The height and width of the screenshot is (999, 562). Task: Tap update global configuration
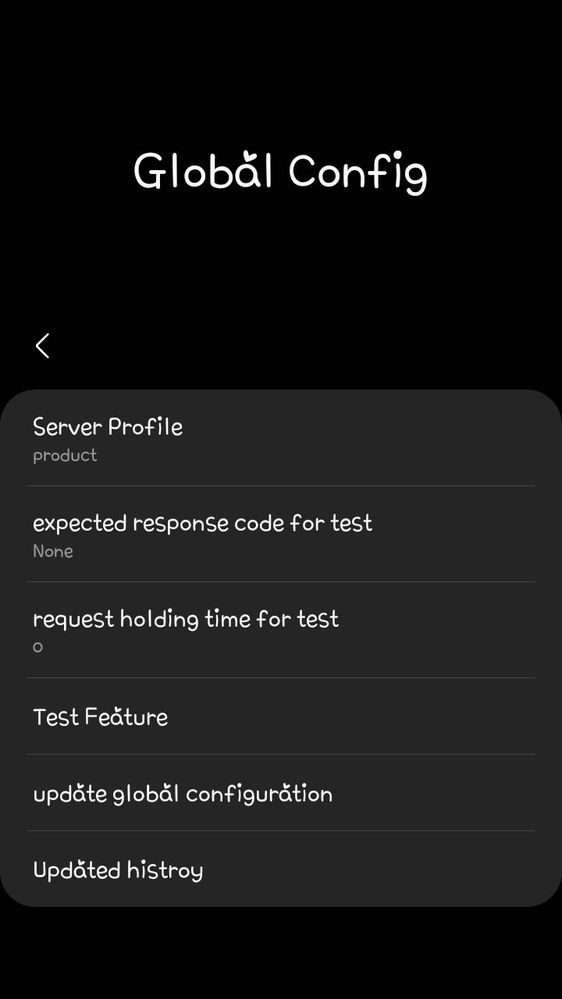coord(281,793)
